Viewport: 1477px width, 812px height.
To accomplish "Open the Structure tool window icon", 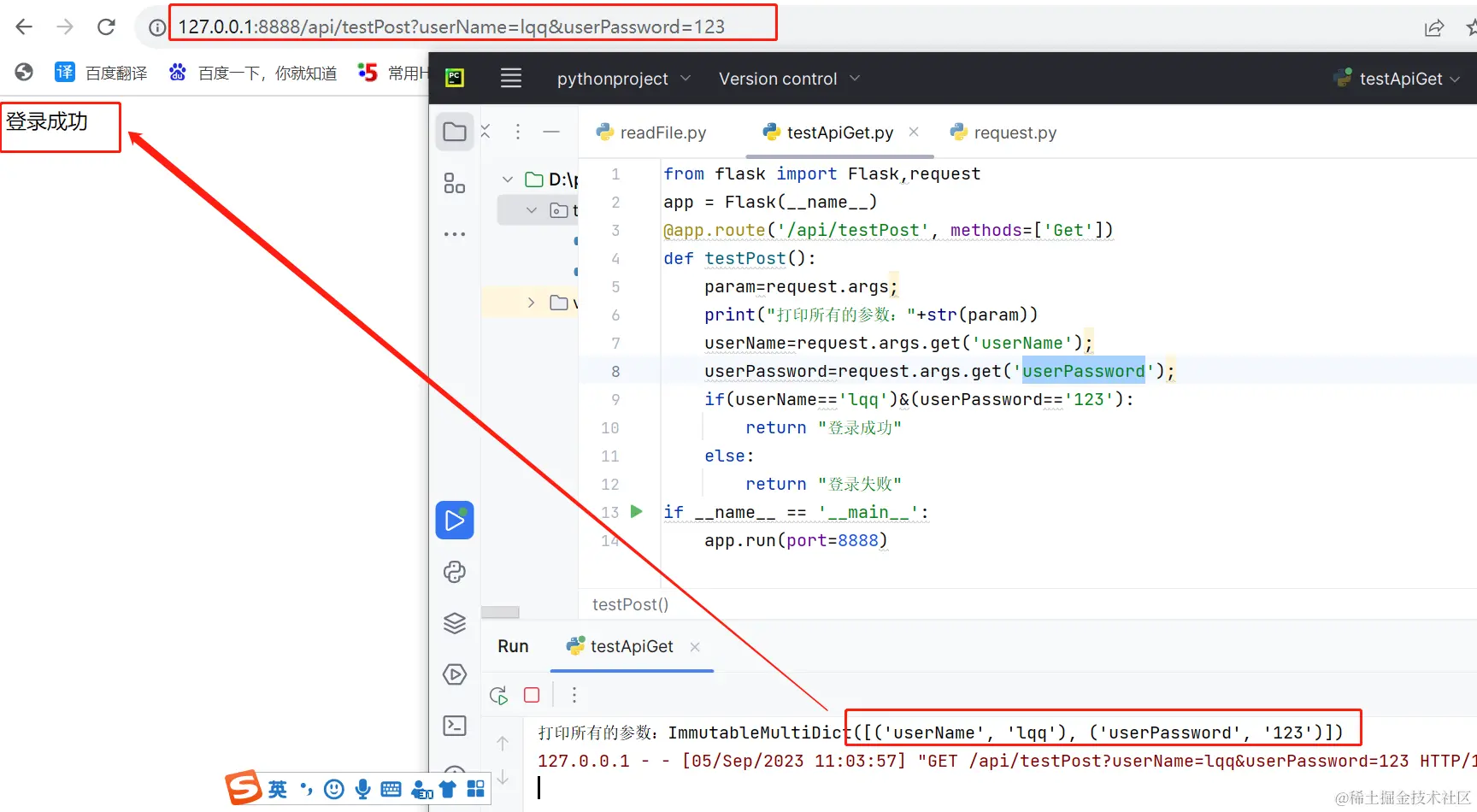I will click(x=455, y=183).
